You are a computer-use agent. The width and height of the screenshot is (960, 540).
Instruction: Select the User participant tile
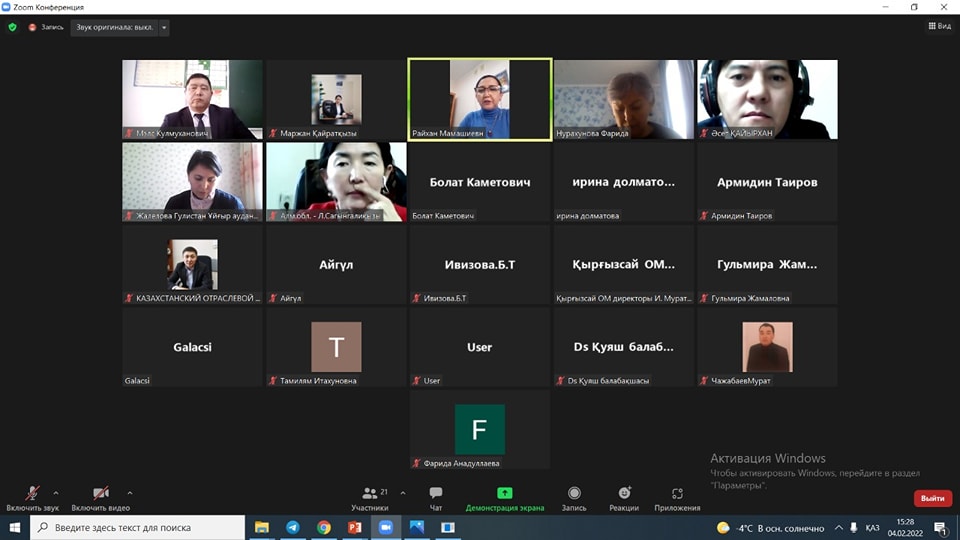pos(480,347)
